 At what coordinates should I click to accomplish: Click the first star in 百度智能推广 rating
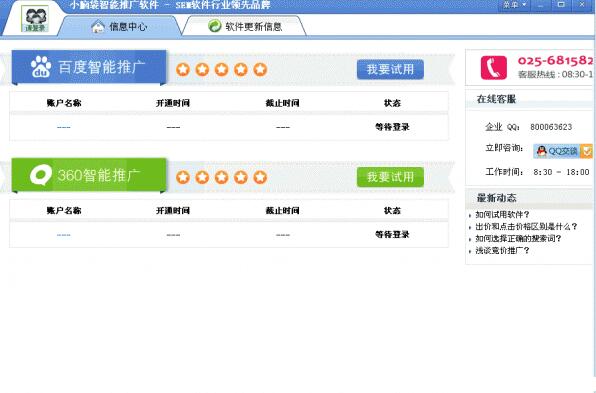pos(183,70)
